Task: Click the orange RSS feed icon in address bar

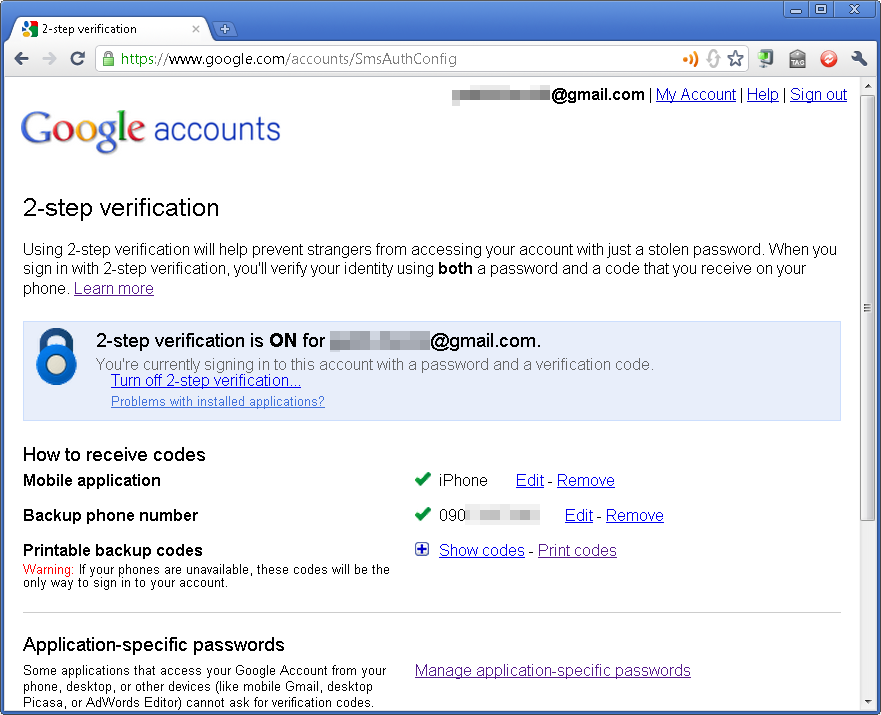Action: [x=691, y=58]
